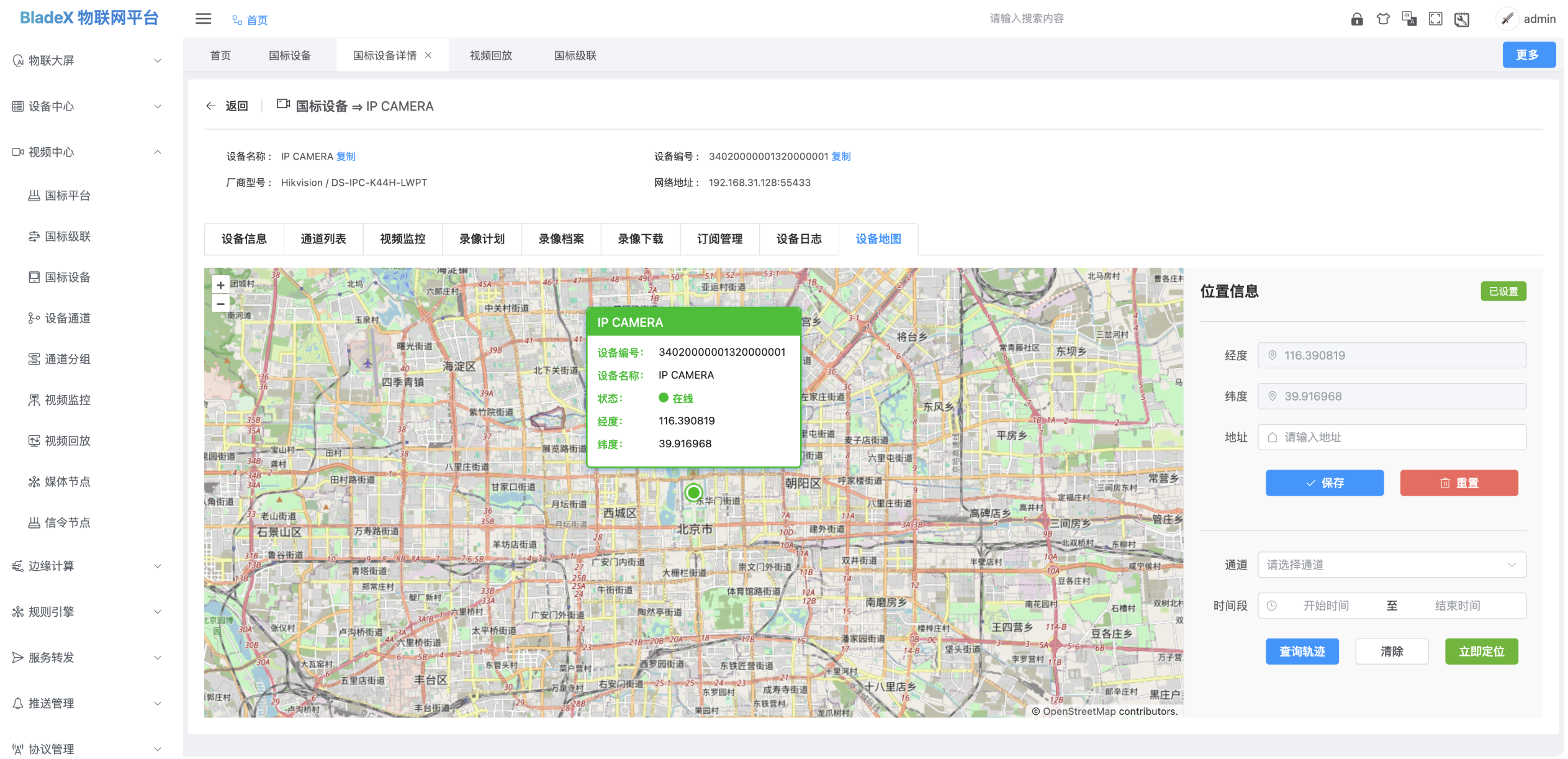The width and height of the screenshot is (1568, 759).
Task: Open the 国标设备 page tab
Action: point(290,55)
